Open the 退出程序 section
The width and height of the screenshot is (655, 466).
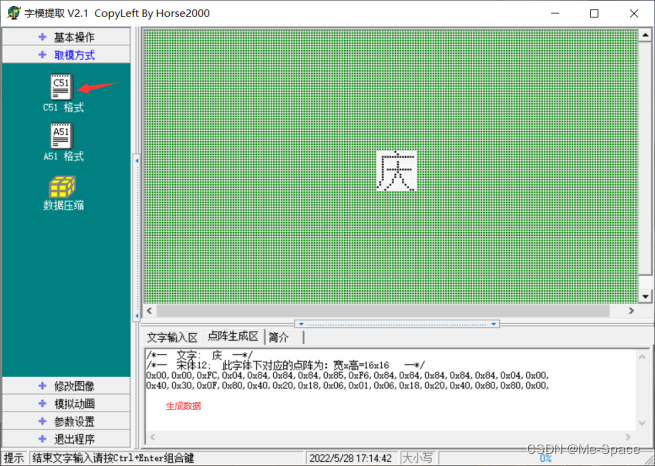click(66, 439)
